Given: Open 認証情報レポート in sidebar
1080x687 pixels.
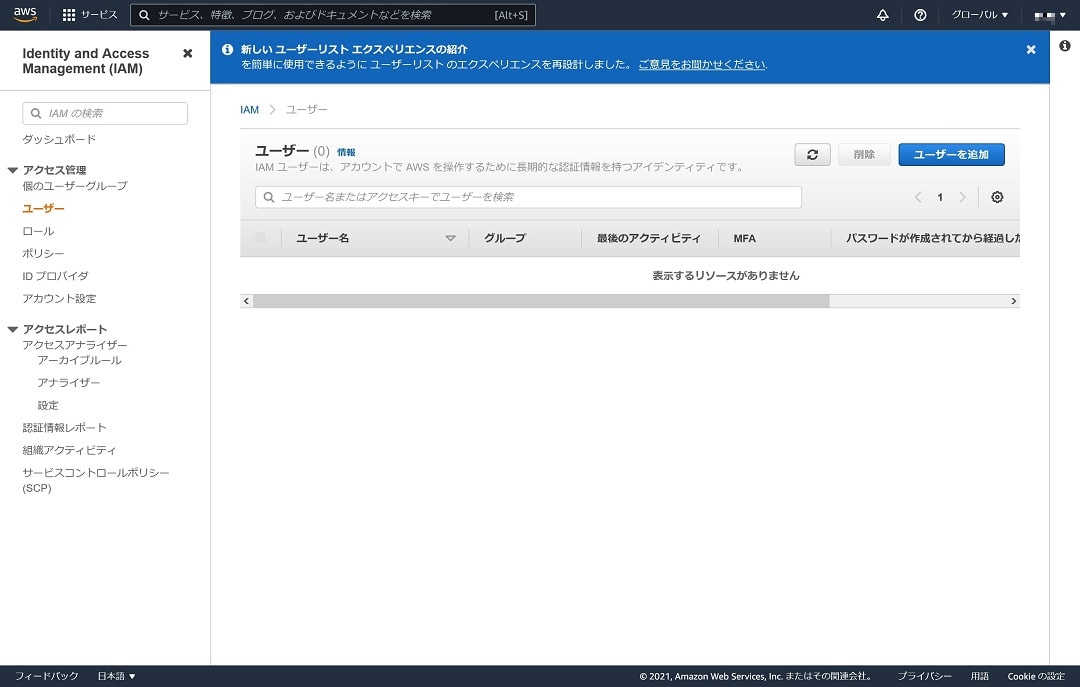Looking at the screenshot, I should click(x=64, y=427).
